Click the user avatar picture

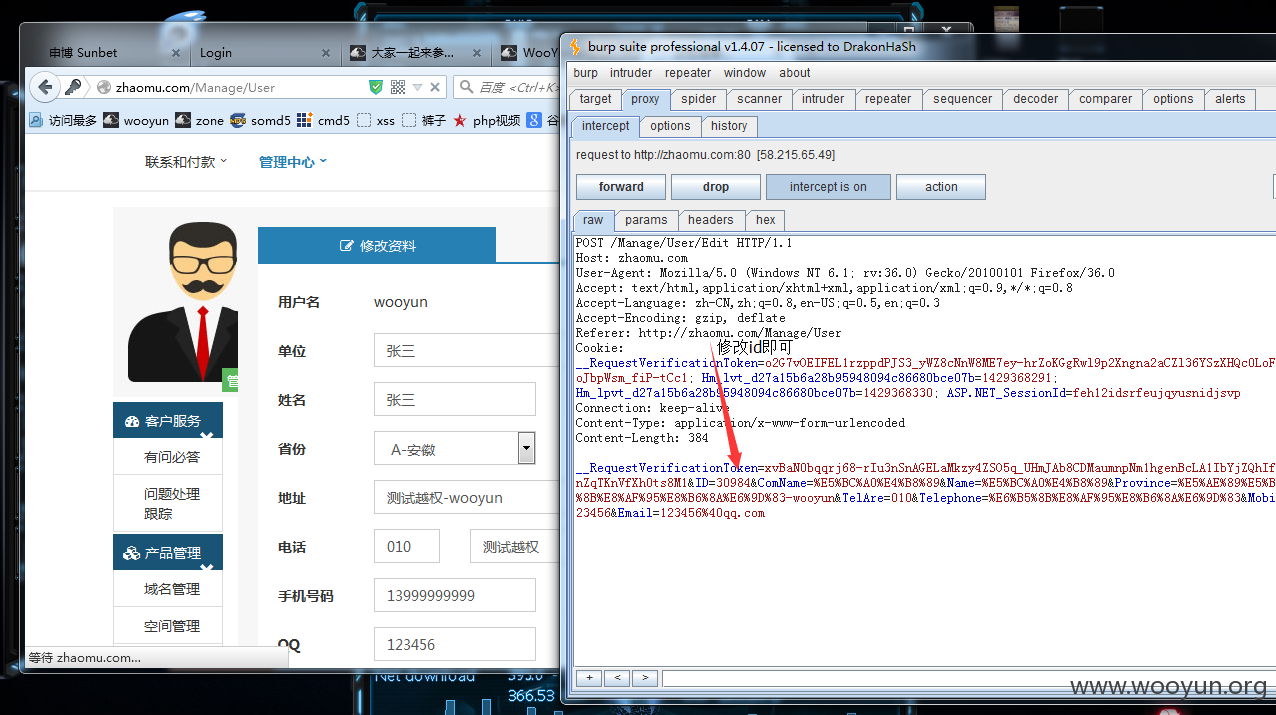[x=182, y=300]
